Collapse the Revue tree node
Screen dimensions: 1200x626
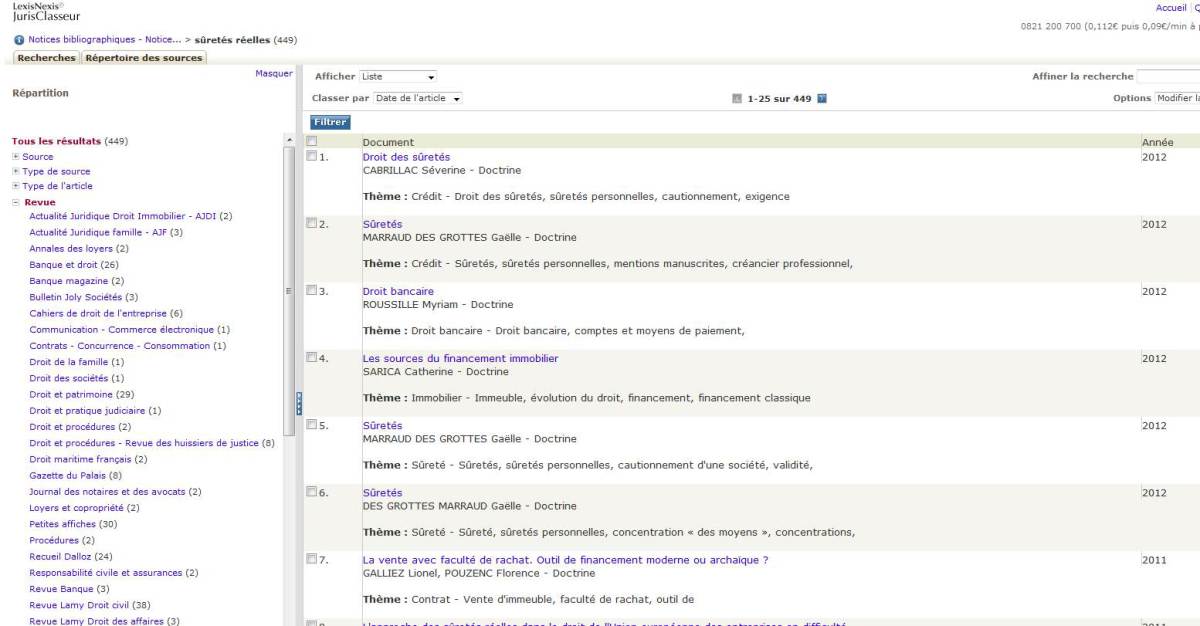pyautogui.click(x=16, y=202)
